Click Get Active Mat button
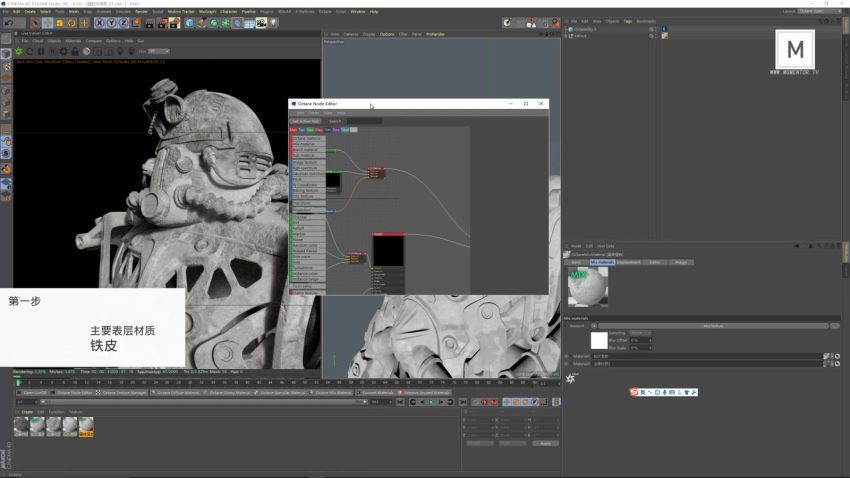Viewport: 850px width, 478px height. [305, 121]
